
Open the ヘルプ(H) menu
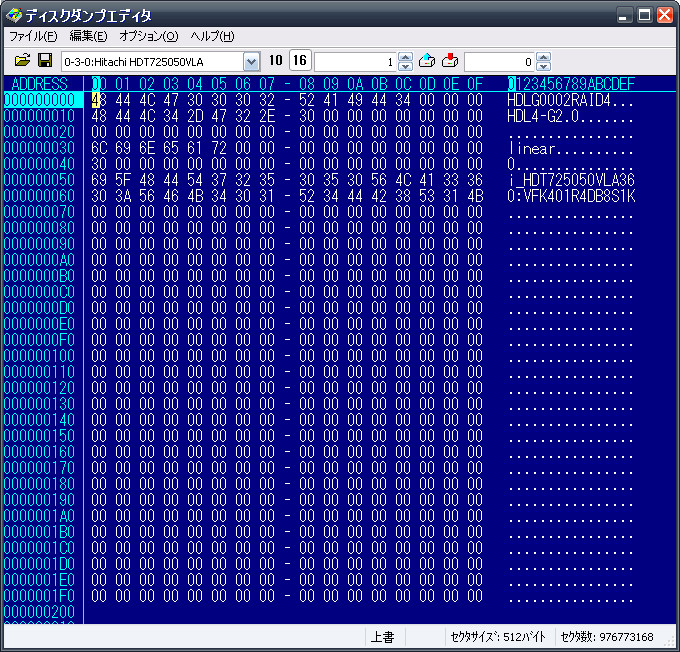click(x=212, y=36)
